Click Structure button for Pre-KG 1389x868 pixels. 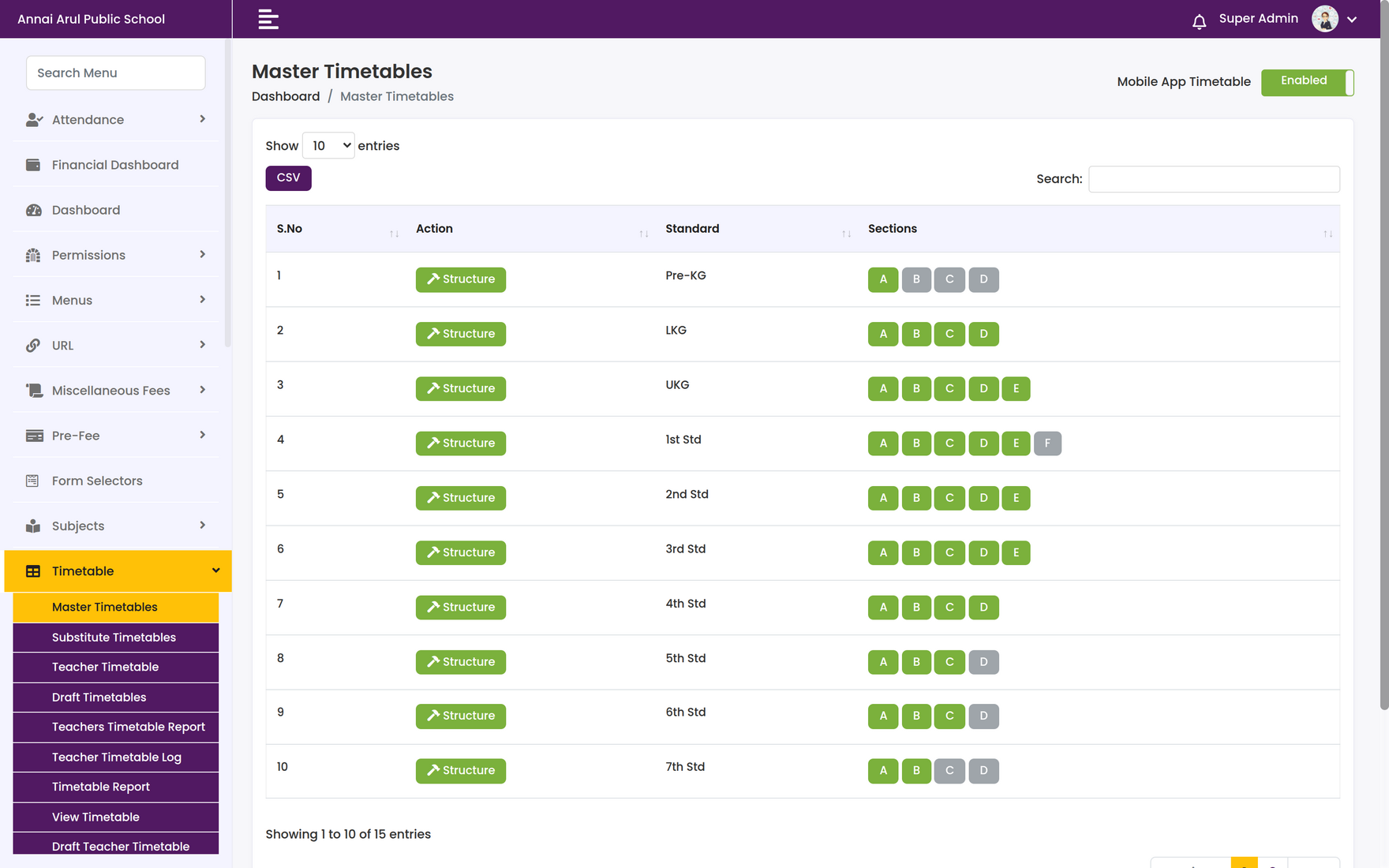[x=461, y=279]
